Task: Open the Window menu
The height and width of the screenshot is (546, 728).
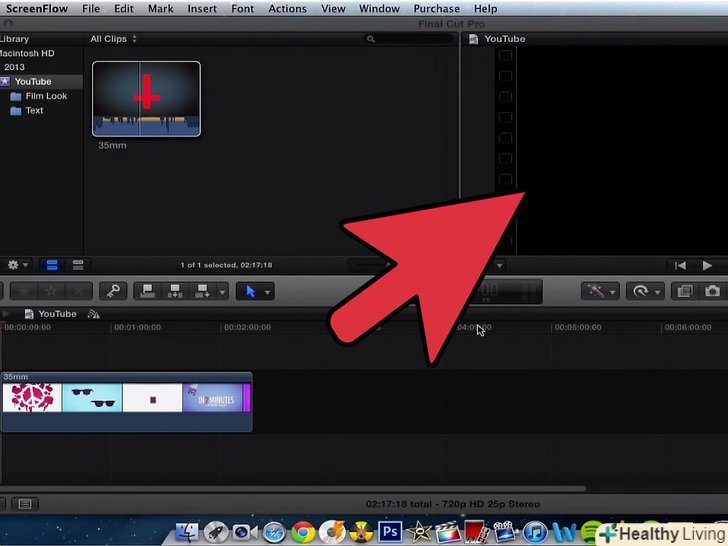Action: click(x=379, y=8)
